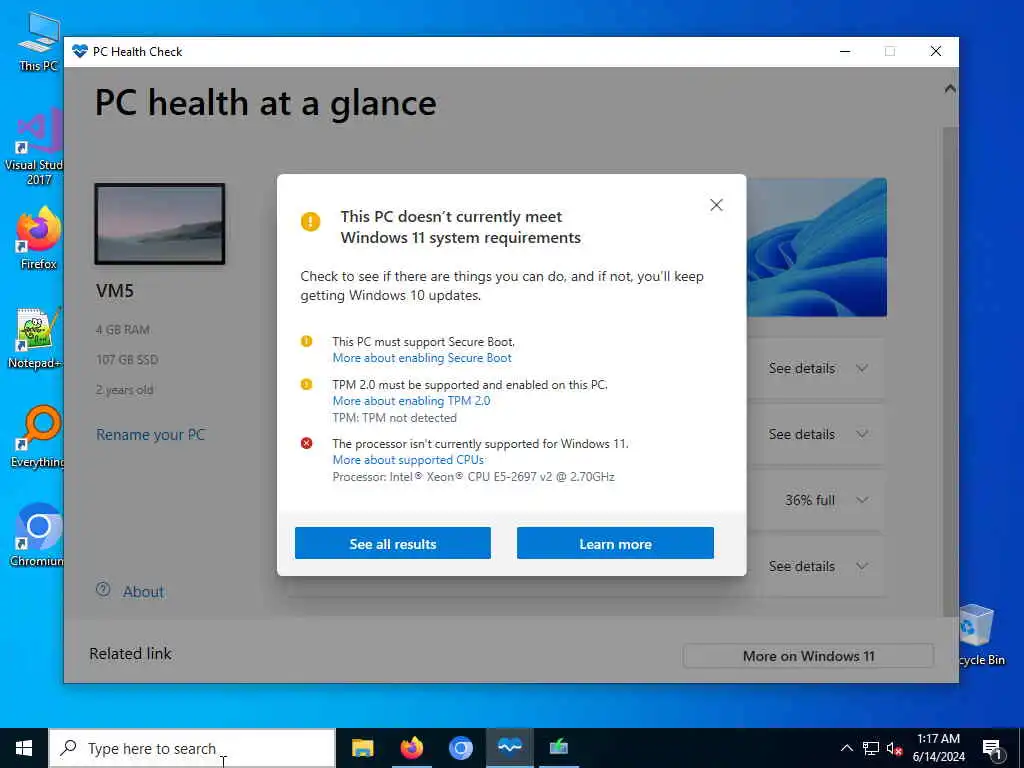Click the 2 years old text

(125, 390)
